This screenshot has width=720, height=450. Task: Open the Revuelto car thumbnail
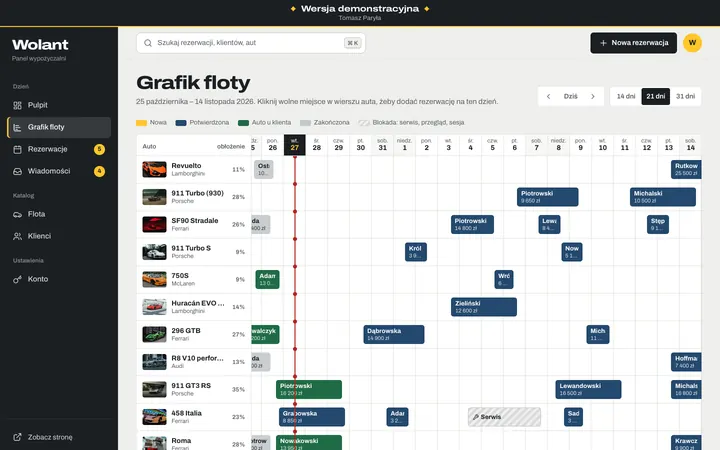(154, 169)
